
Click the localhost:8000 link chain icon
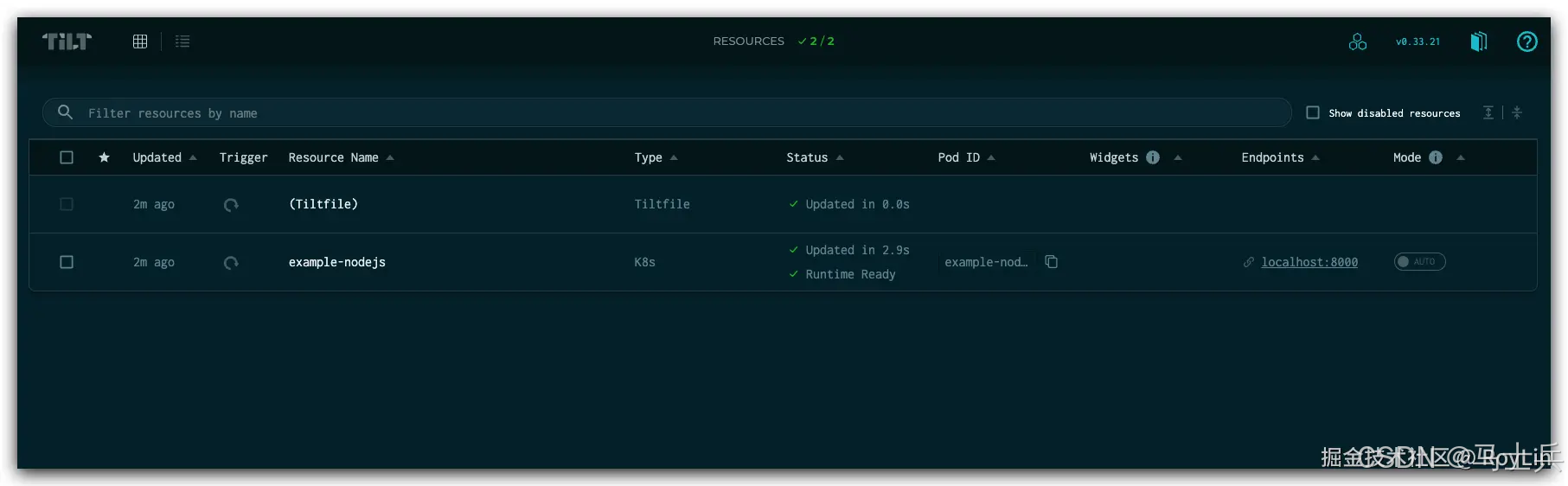coord(1249,262)
